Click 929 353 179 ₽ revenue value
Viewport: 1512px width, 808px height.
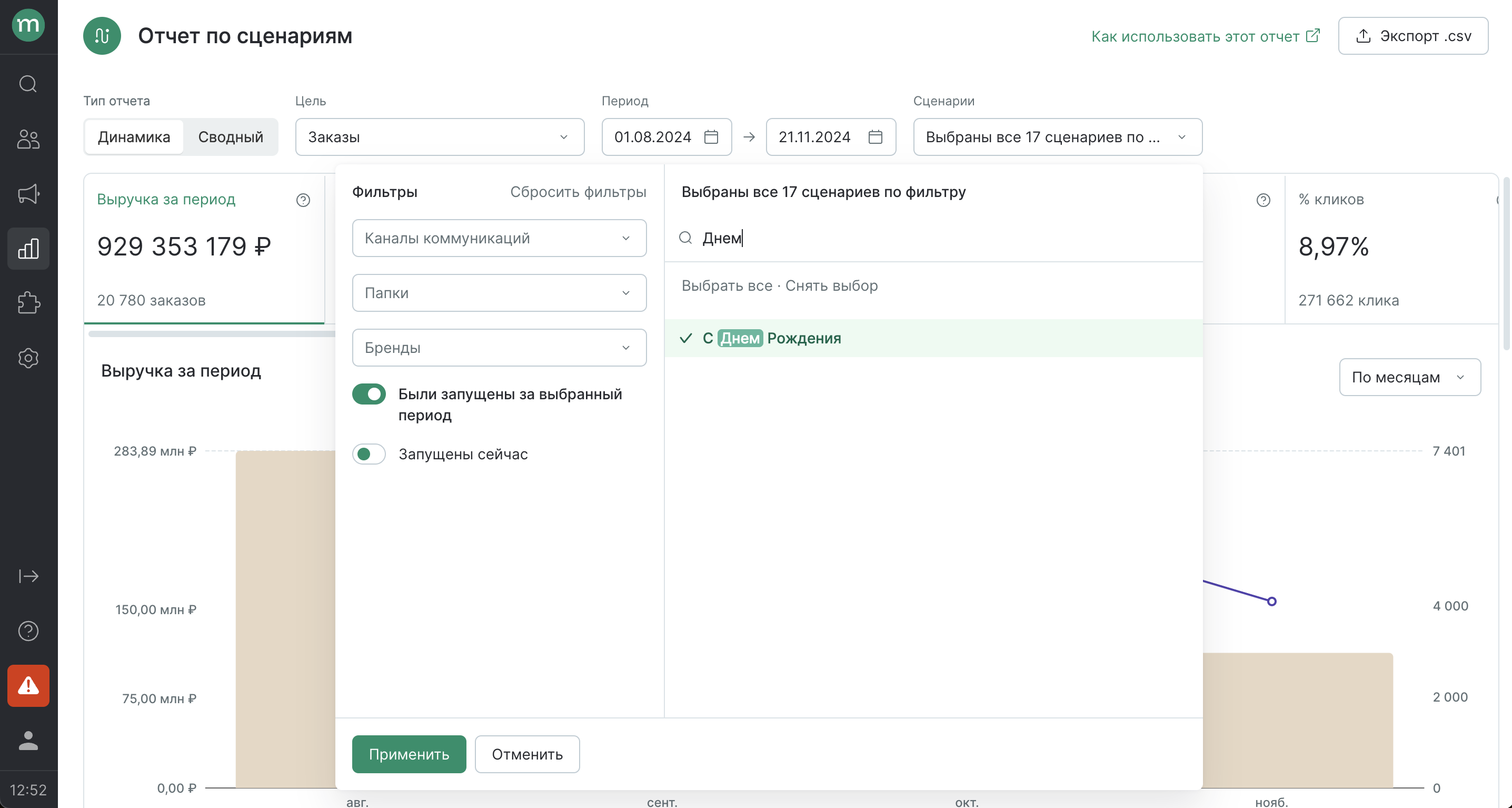coord(184,247)
